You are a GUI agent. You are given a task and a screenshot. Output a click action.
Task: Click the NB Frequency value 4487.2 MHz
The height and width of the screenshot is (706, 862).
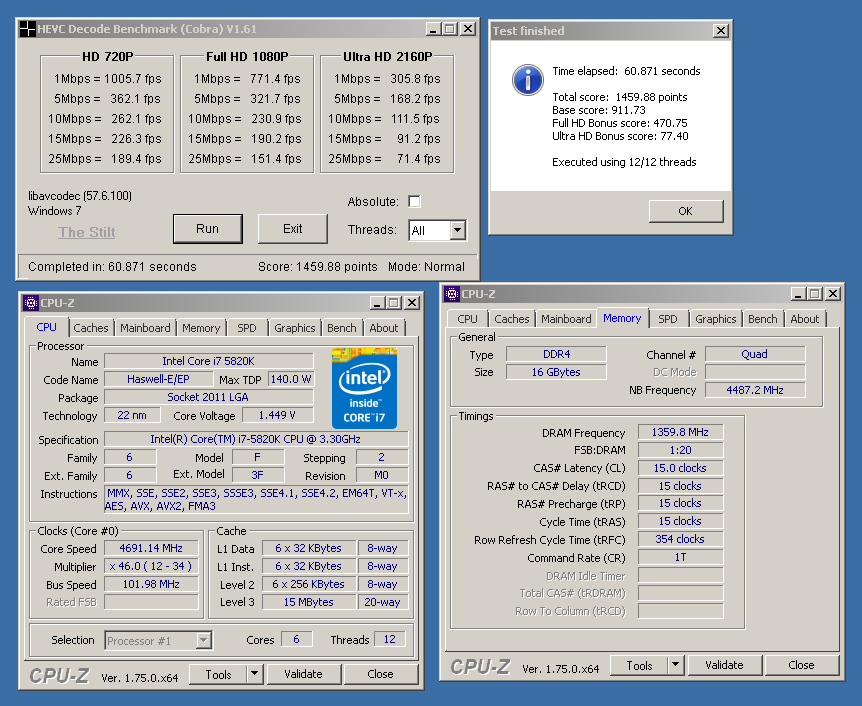point(755,390)
